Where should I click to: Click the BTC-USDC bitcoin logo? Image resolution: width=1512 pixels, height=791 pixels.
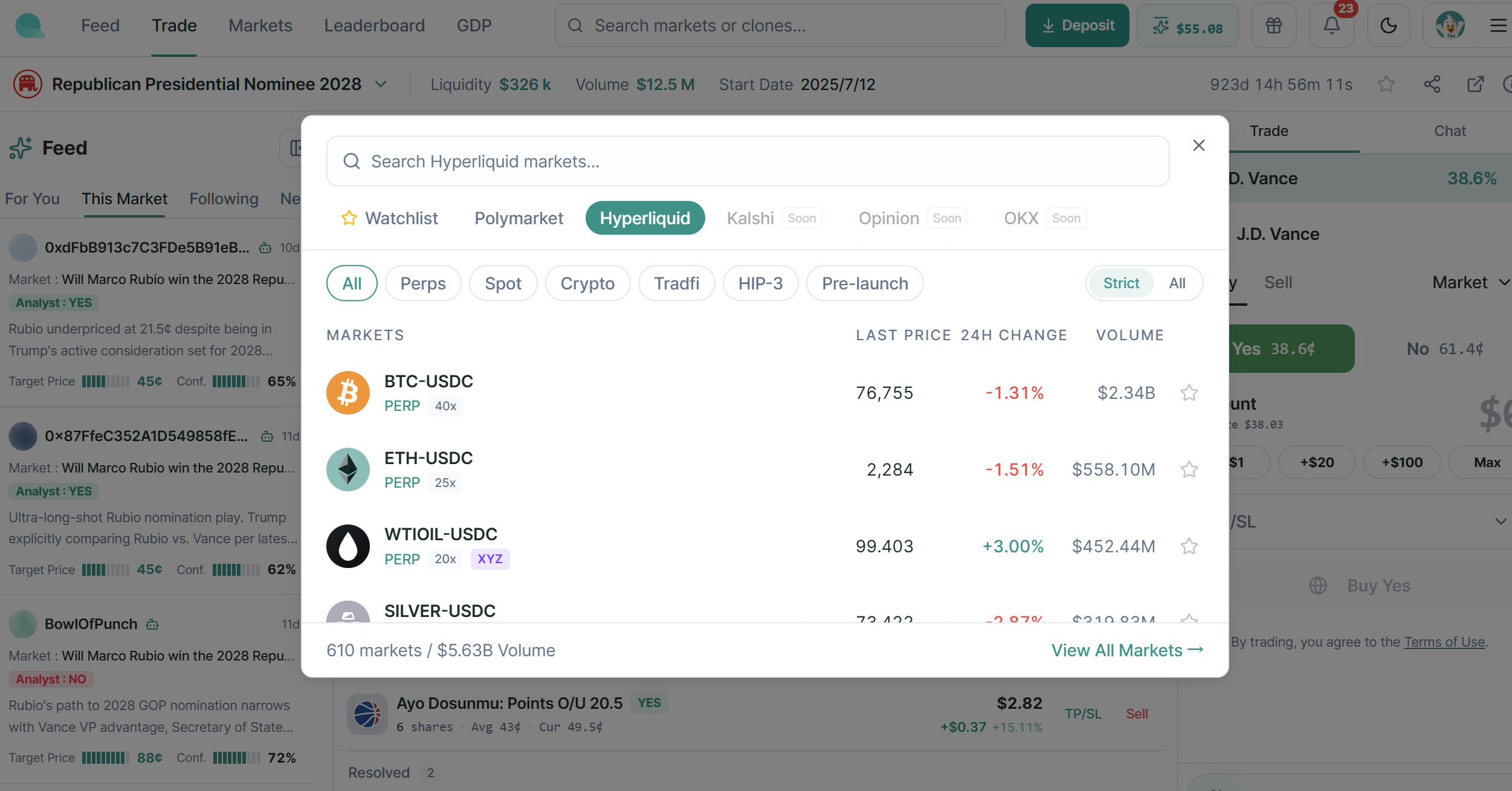[x=347, y=393]
